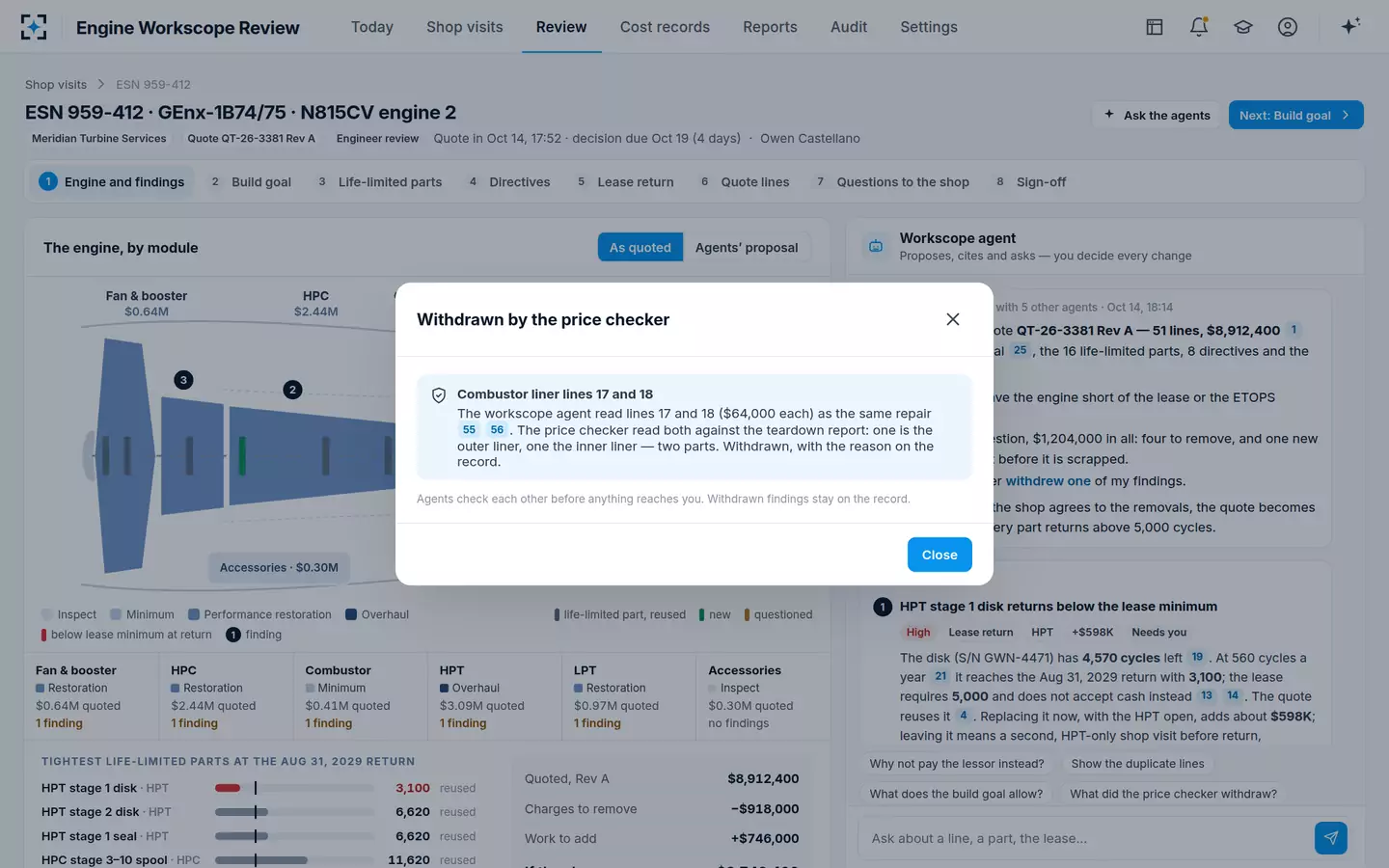Click the blue Close button in the dialog
The image size is (1389, 868).
pyautogui.click(x=940, y=555)
